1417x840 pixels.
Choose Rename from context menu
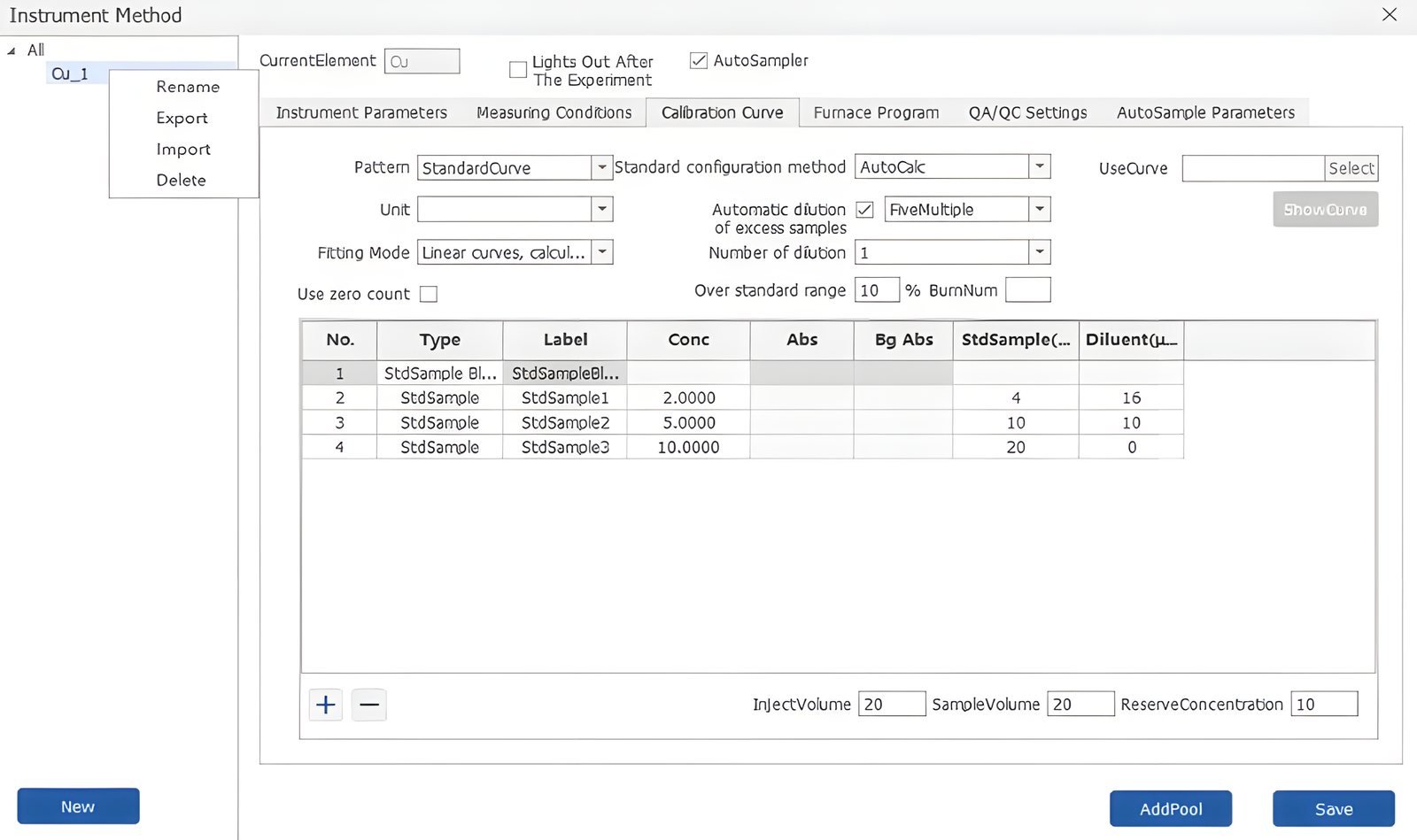[x=188, y=87]
